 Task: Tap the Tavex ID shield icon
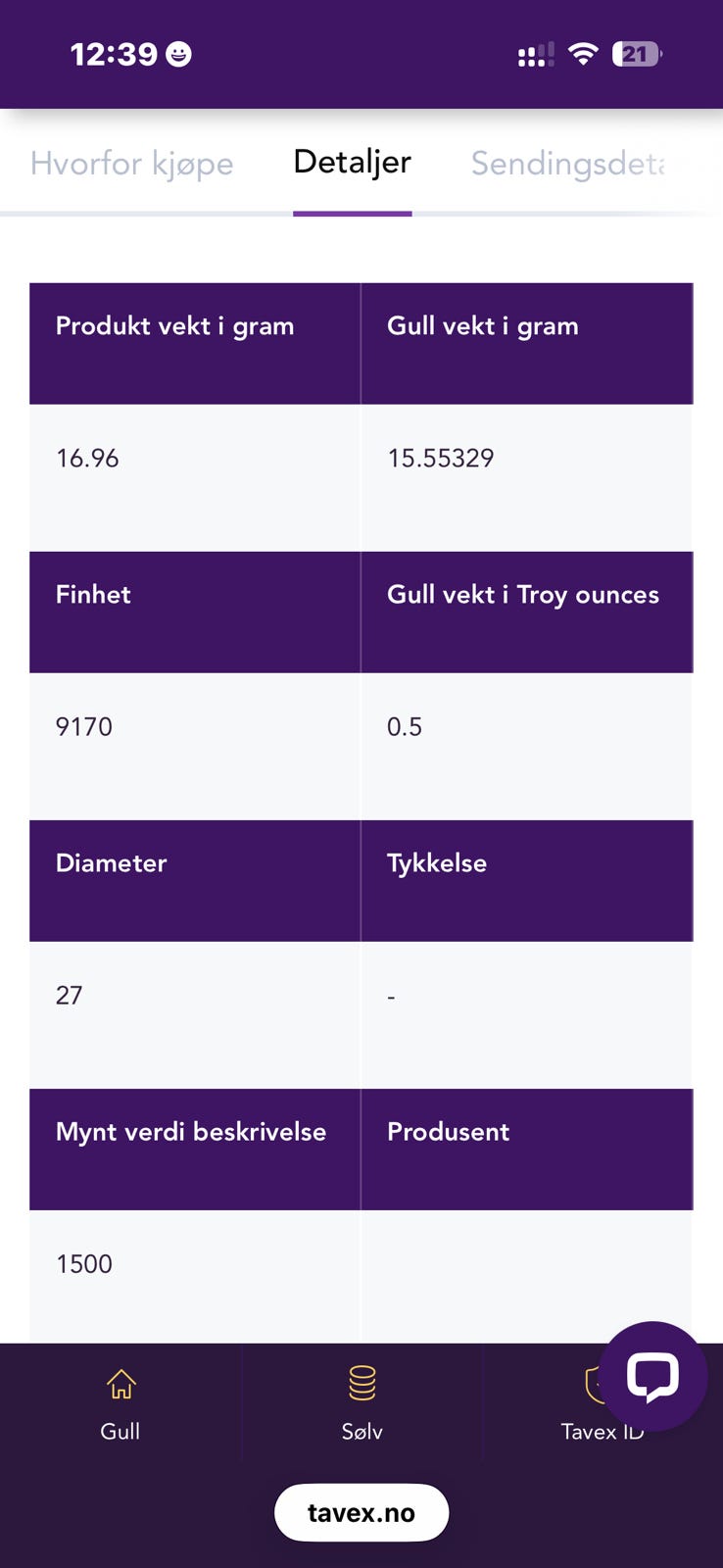tap(596, 1384)
